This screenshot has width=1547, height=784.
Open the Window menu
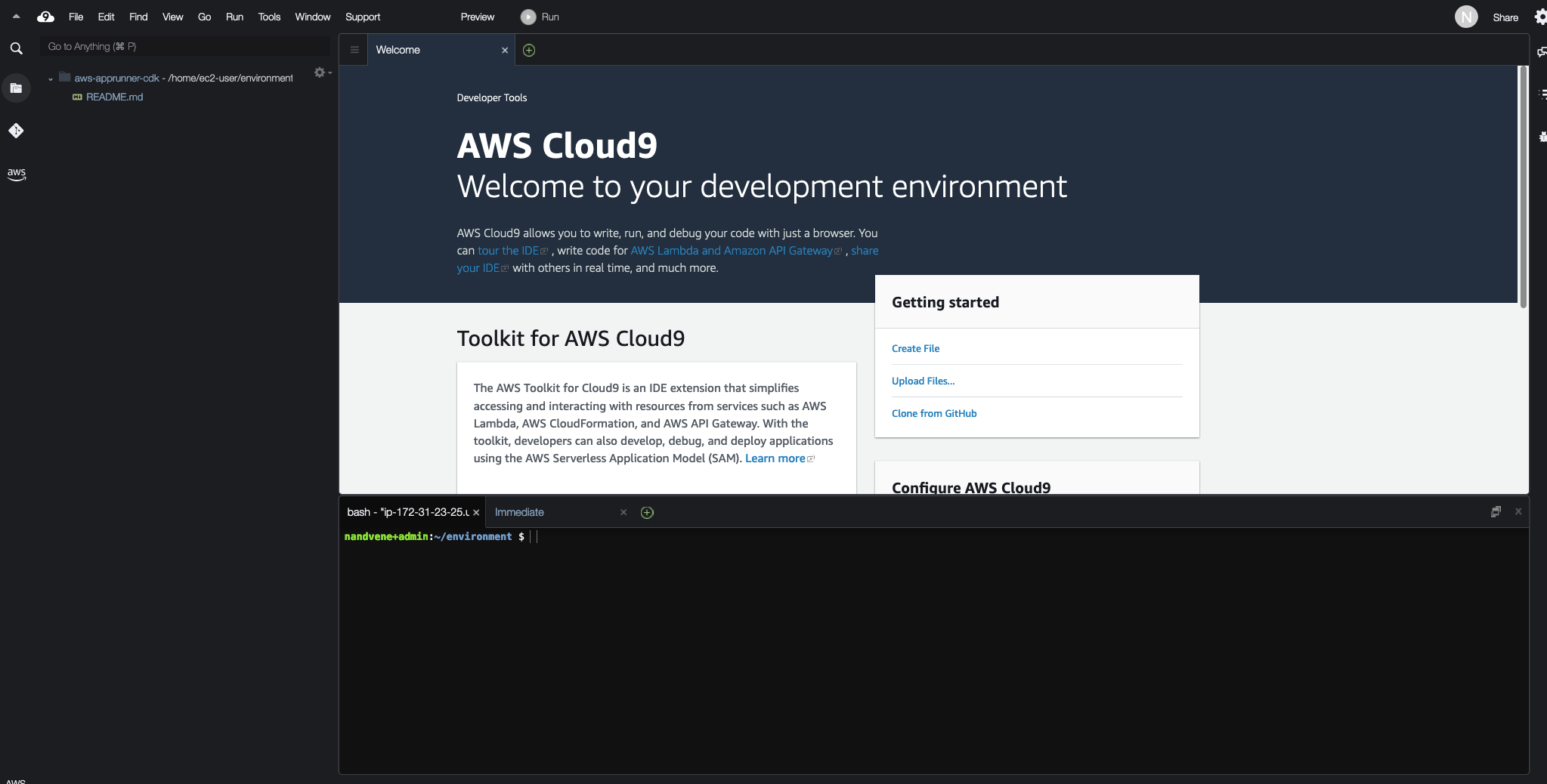tap(313, 17)
